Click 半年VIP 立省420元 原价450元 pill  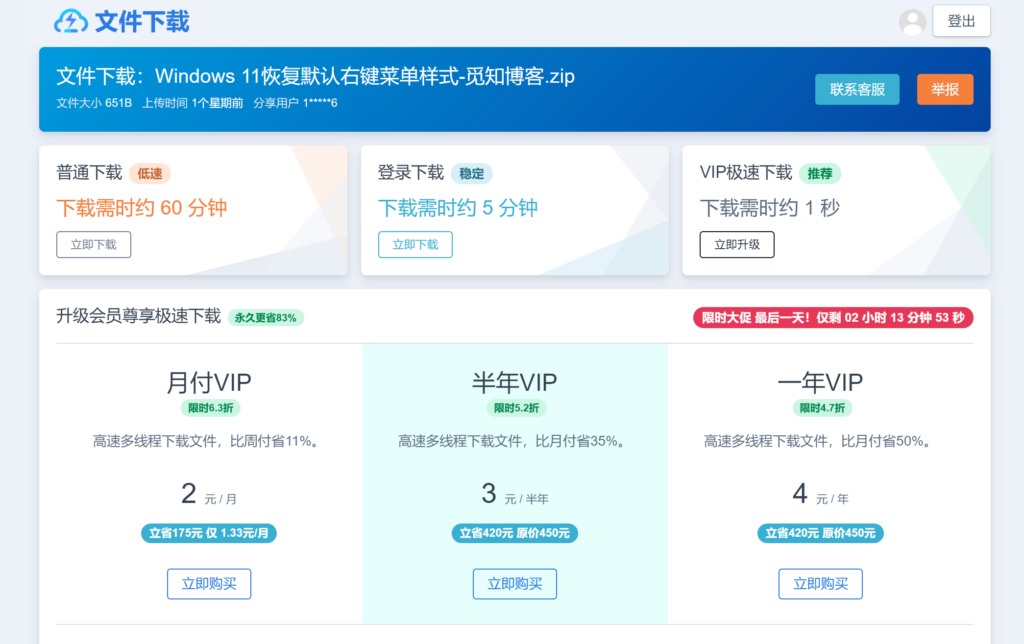(x=515, y=534)
